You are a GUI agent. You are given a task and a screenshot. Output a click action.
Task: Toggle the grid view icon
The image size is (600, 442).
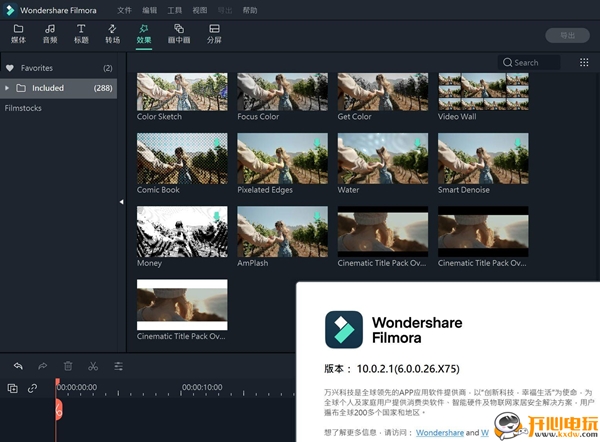point(584,62)
